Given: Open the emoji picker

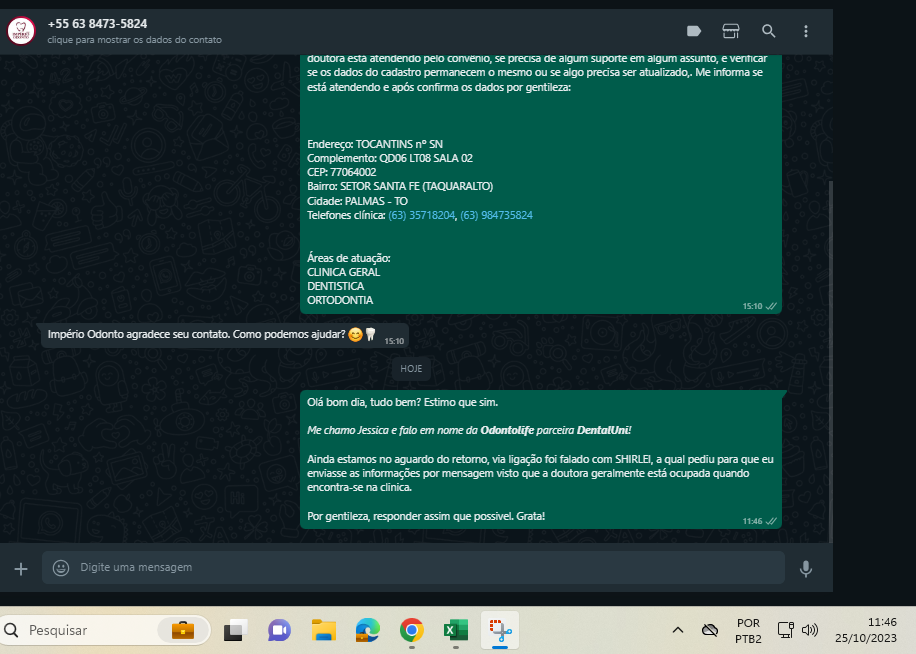Looking at the screenshot, I should 61,568.
